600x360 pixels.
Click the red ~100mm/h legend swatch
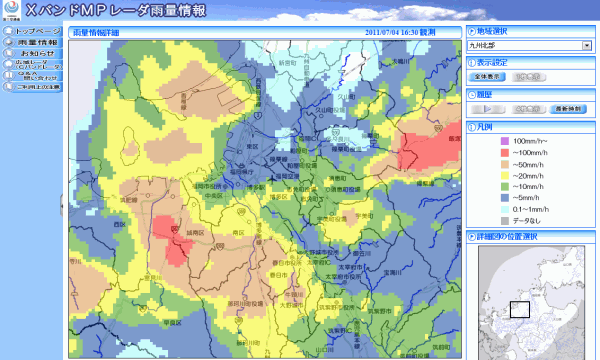pos(505,153)
